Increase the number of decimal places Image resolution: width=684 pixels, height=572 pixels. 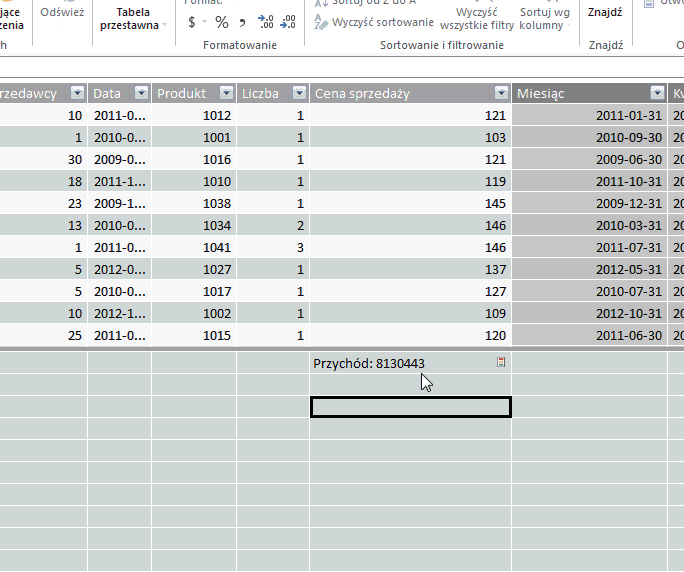(x=265, y=22)
